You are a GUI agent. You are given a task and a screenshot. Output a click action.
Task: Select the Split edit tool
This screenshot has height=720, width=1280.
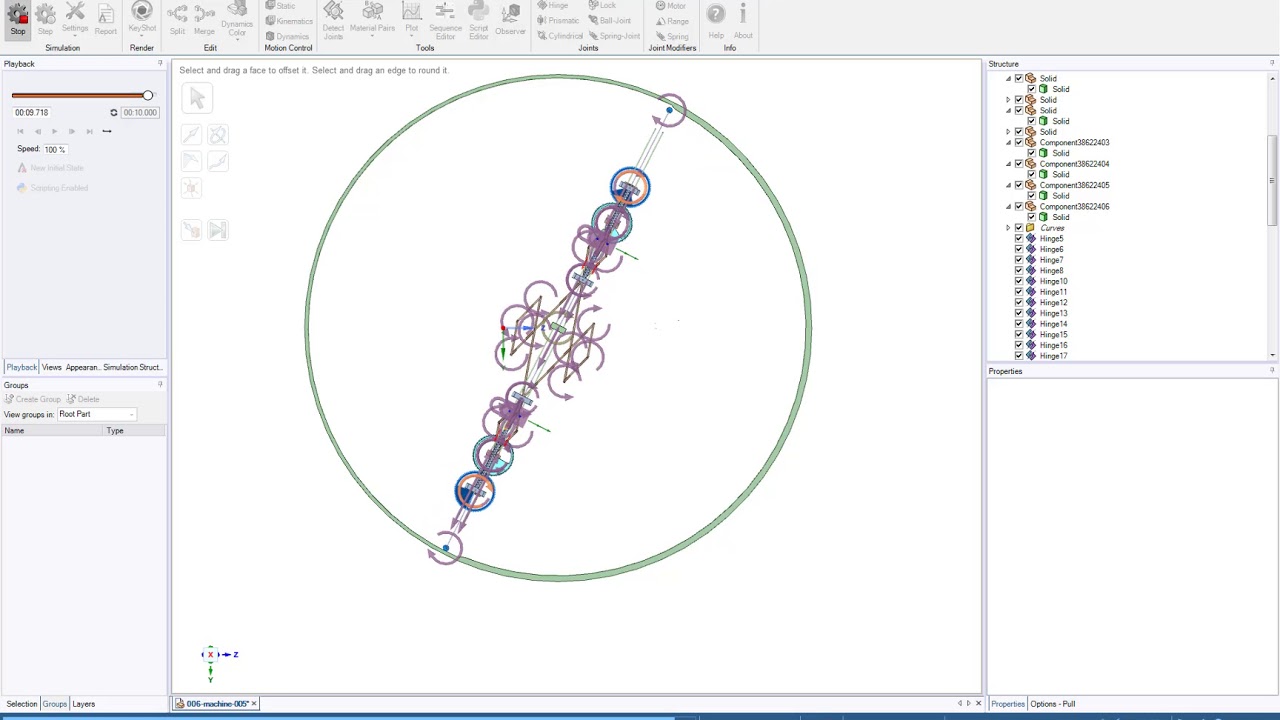[x=178, y=20]
